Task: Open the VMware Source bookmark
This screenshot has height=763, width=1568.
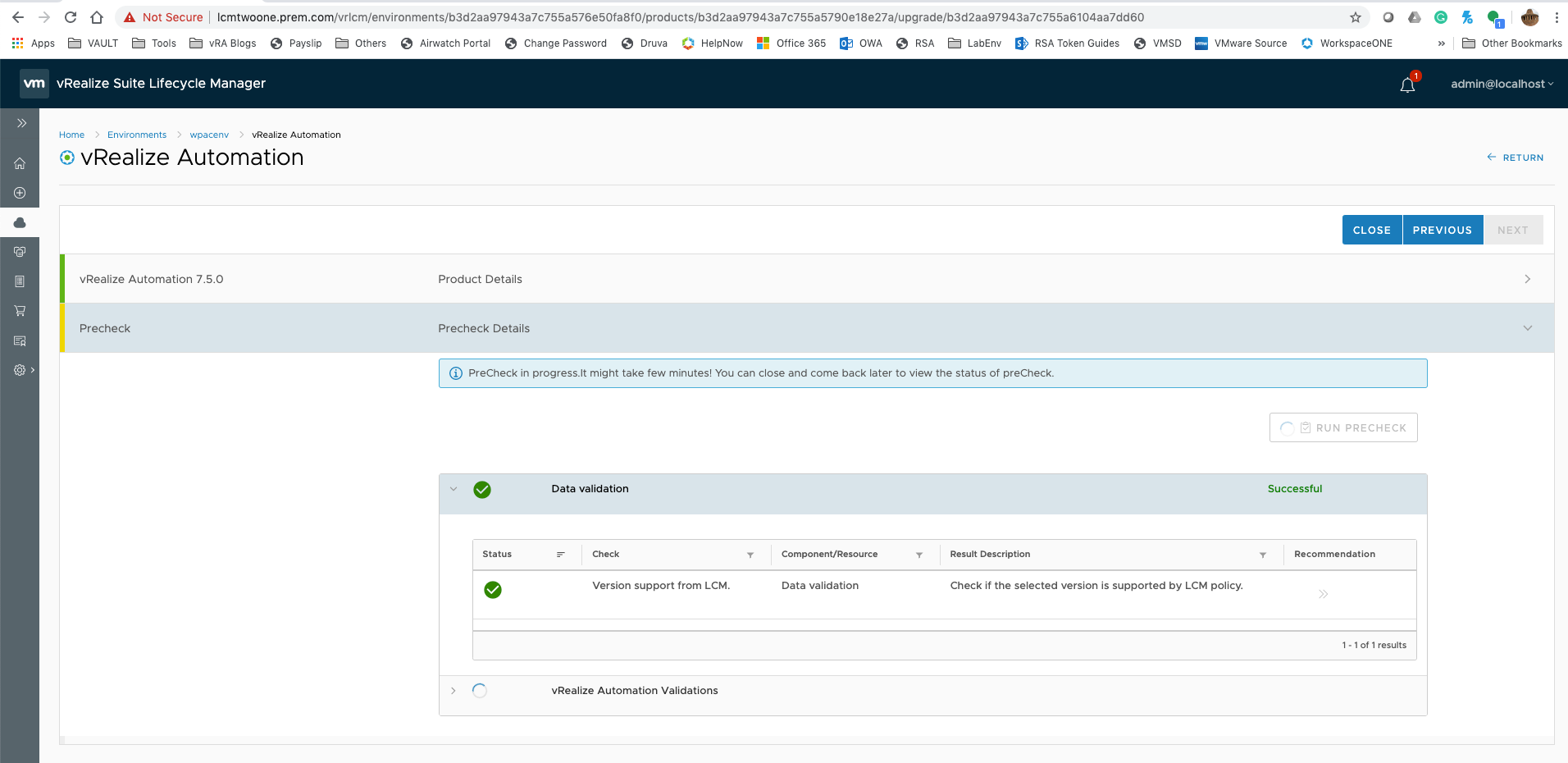Action: [x=1241, y=43]
